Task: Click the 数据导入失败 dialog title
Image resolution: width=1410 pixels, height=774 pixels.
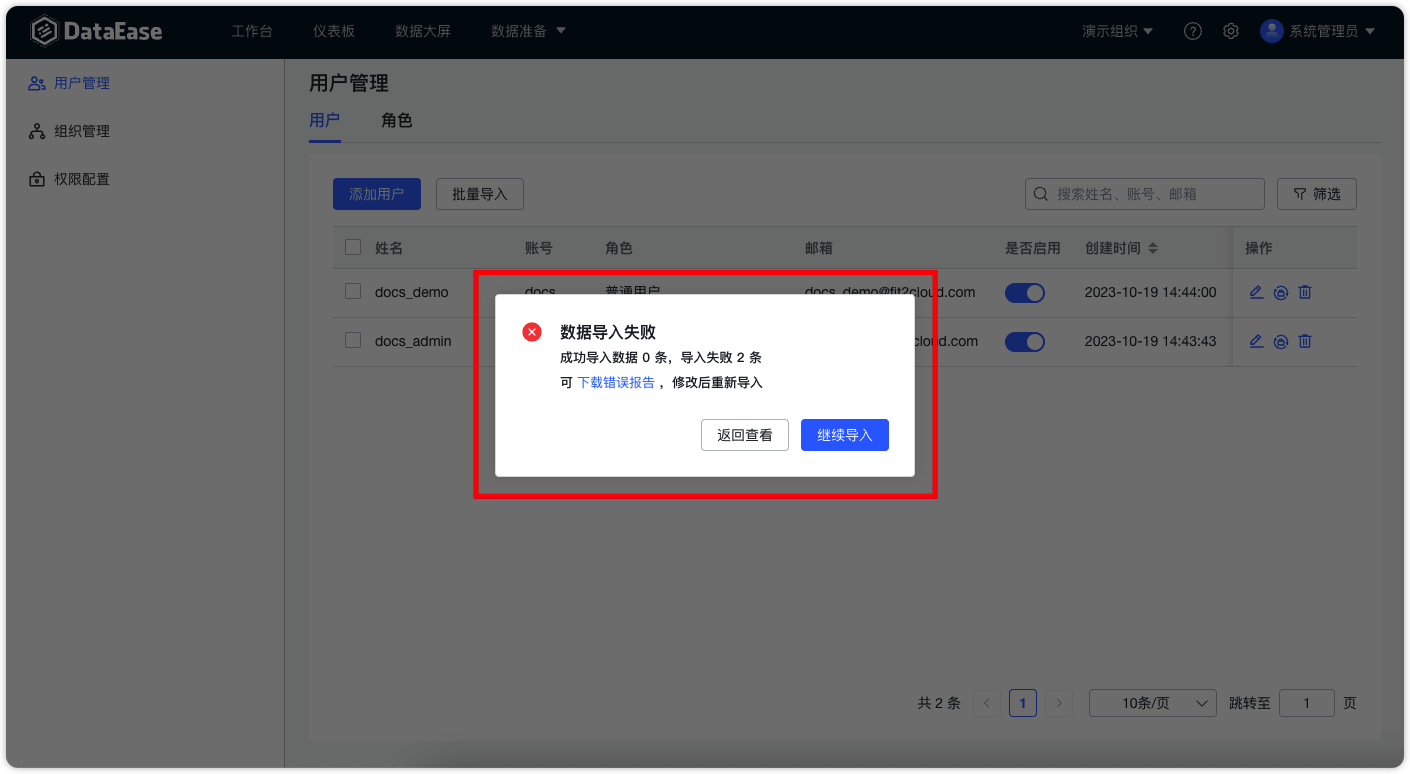Action: pyautogui.click(x=608, y=332)
